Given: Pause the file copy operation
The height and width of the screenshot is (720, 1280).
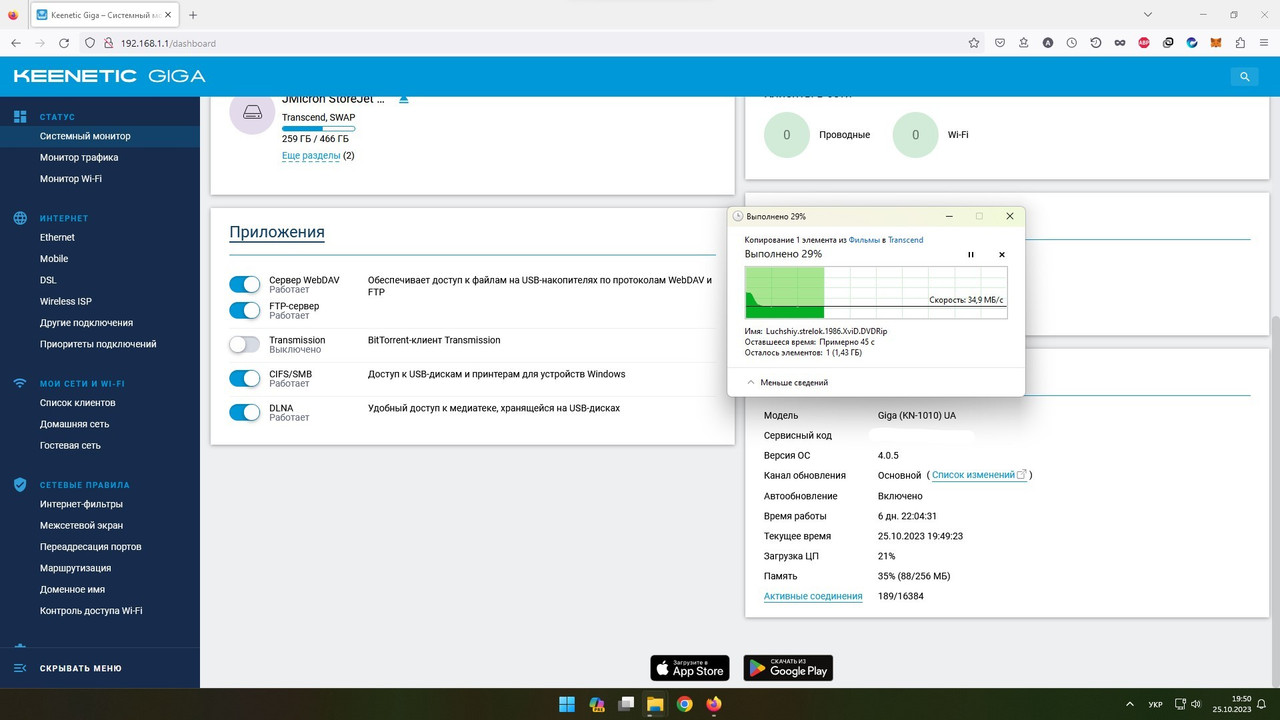Looking at the screenshot, I should tap(970, 255).
